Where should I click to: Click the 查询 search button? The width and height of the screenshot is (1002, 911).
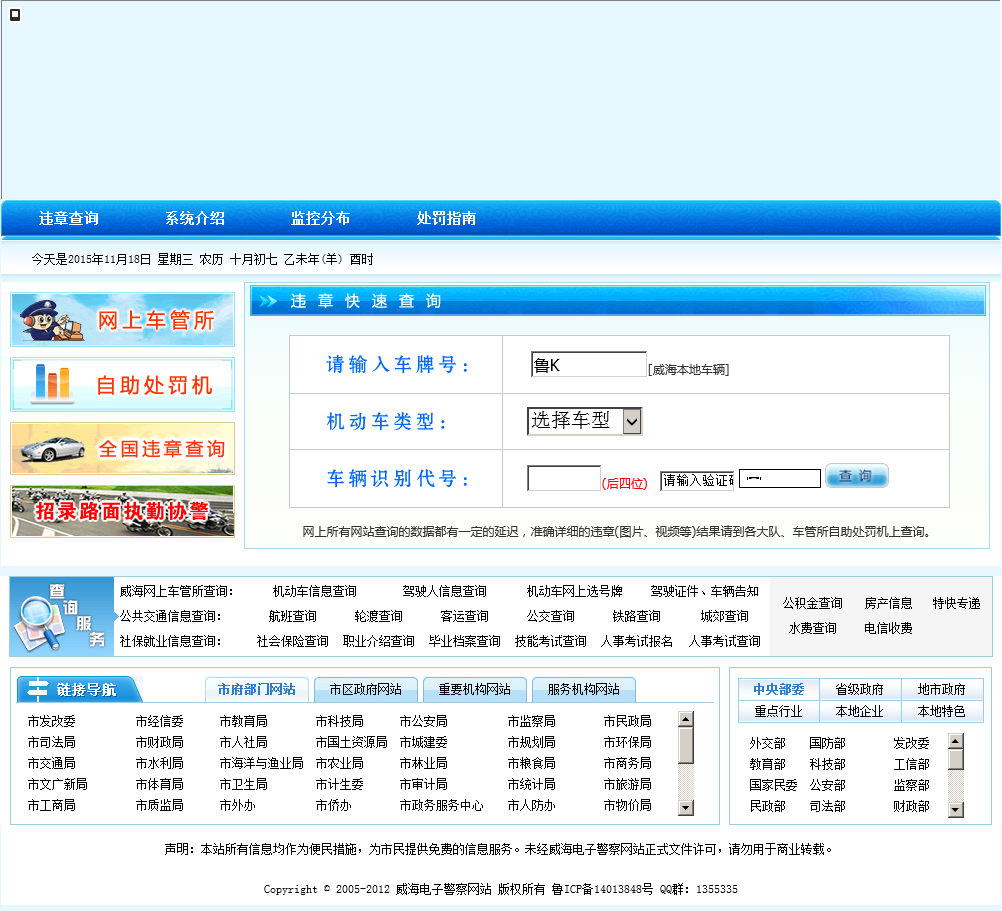click(856, 476)
